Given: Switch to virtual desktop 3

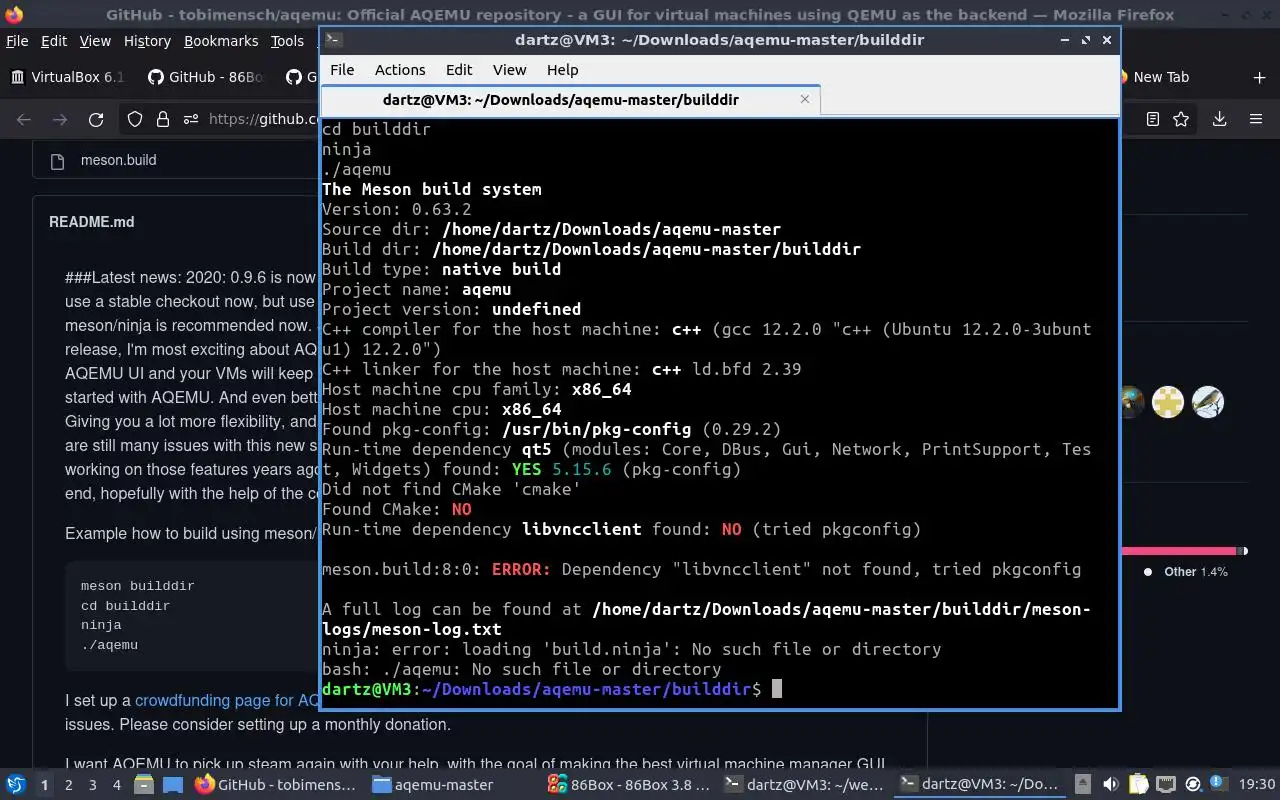Looking at the screenshot, I should tap(92, 785).
